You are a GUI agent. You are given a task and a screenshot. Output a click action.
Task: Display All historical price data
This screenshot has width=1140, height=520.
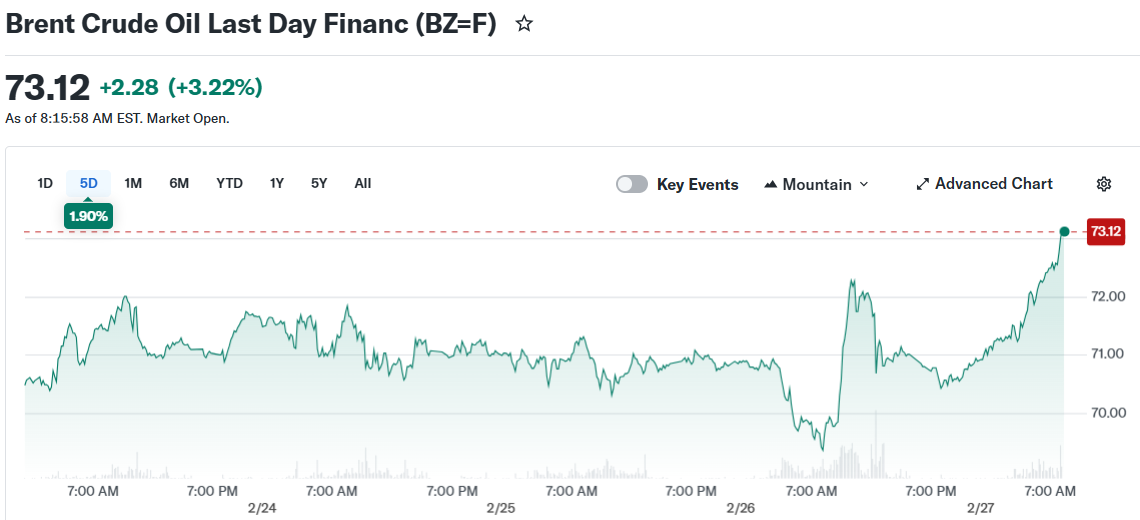(x=363, y=183)
